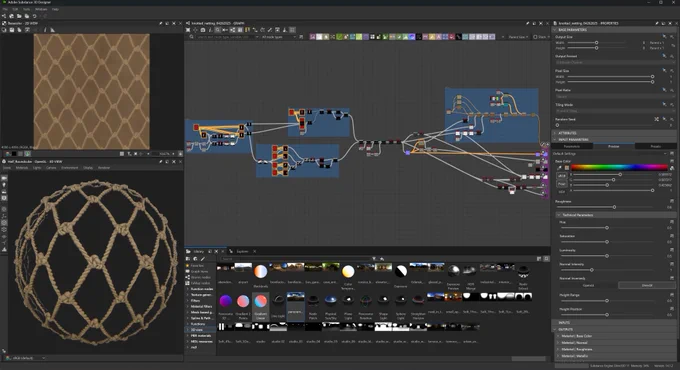The width and height of the screenshot is (680, 370).
Task: Select the Color Temperature thumbnail
Action: 348,276
